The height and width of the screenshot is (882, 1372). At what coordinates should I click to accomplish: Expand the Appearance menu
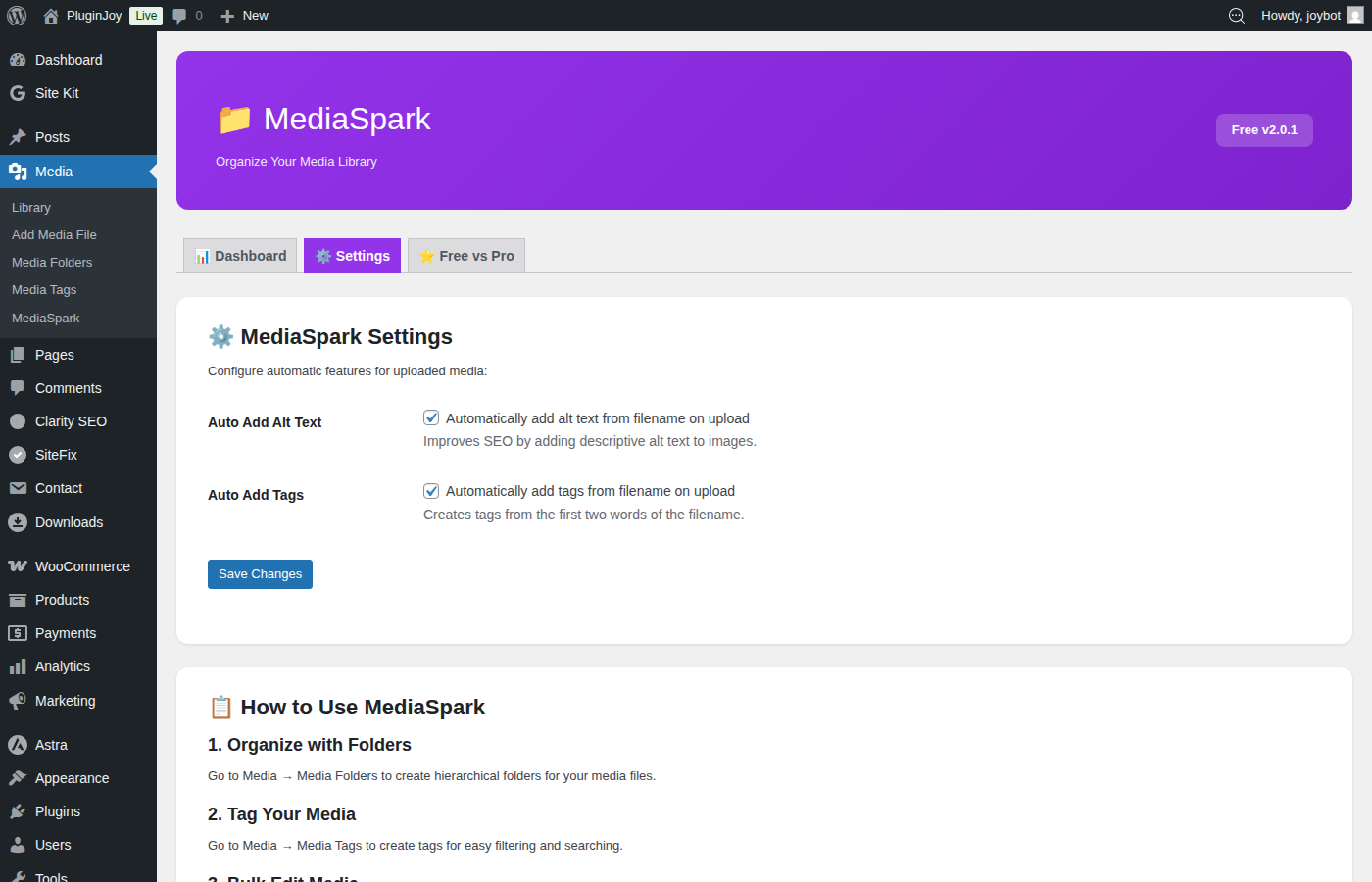(69, 777)
